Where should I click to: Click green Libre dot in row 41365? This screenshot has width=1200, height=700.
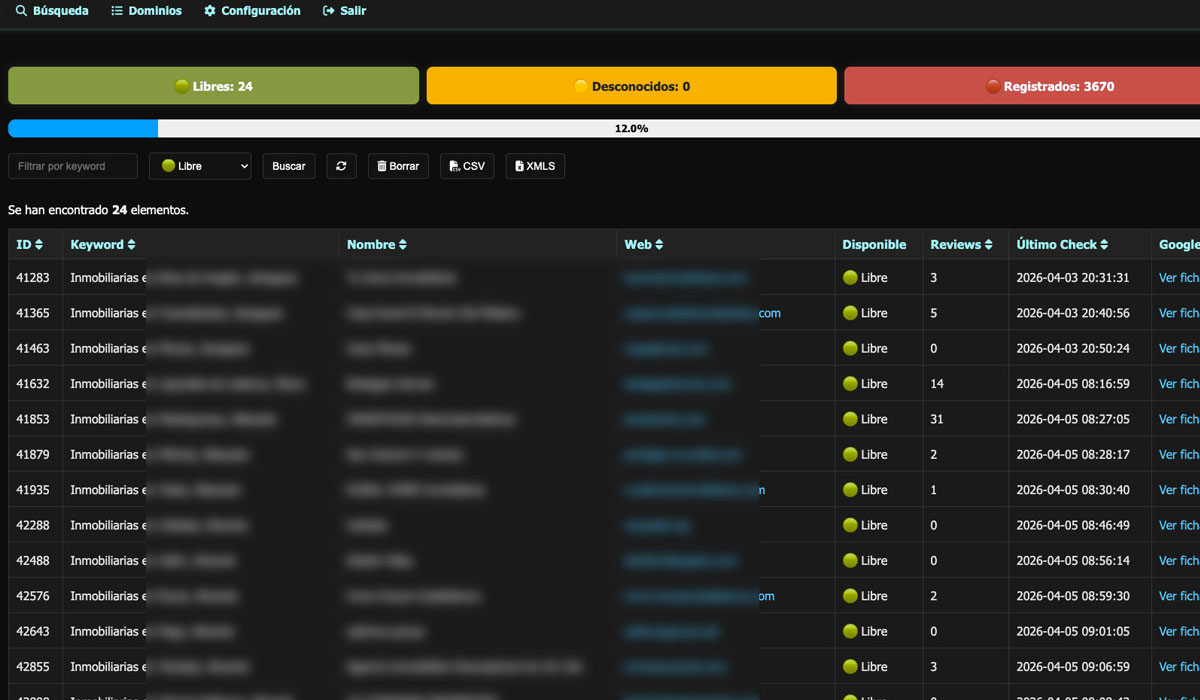pos(850,313)
